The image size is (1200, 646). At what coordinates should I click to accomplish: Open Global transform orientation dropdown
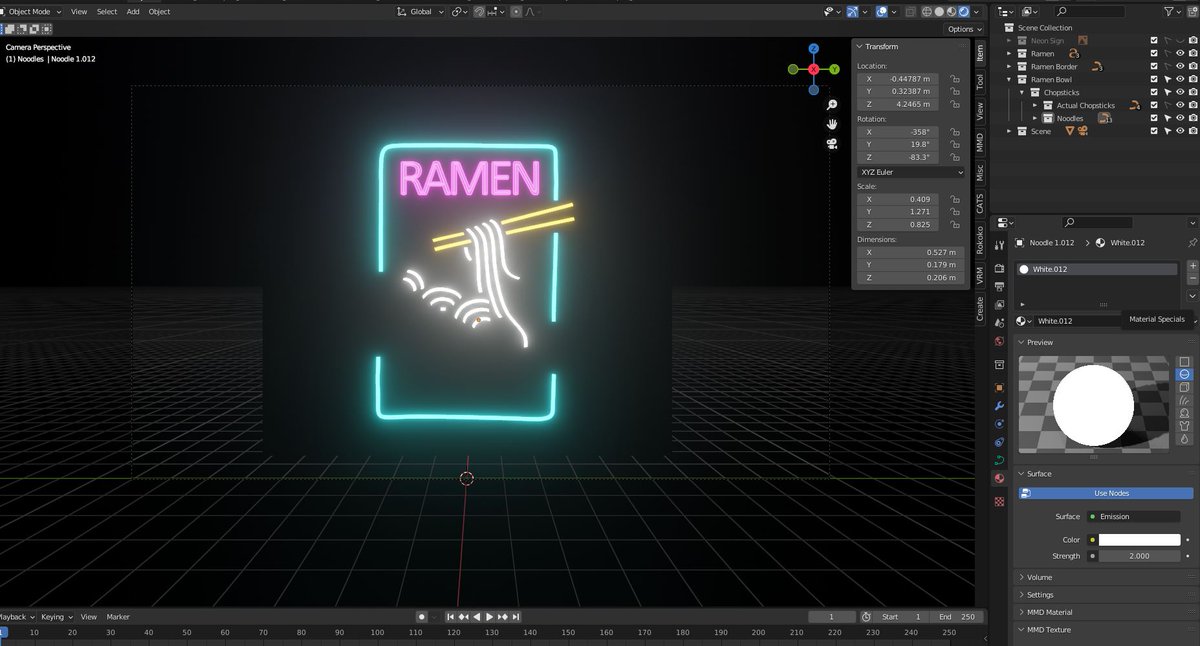click(x=419, y=12)
